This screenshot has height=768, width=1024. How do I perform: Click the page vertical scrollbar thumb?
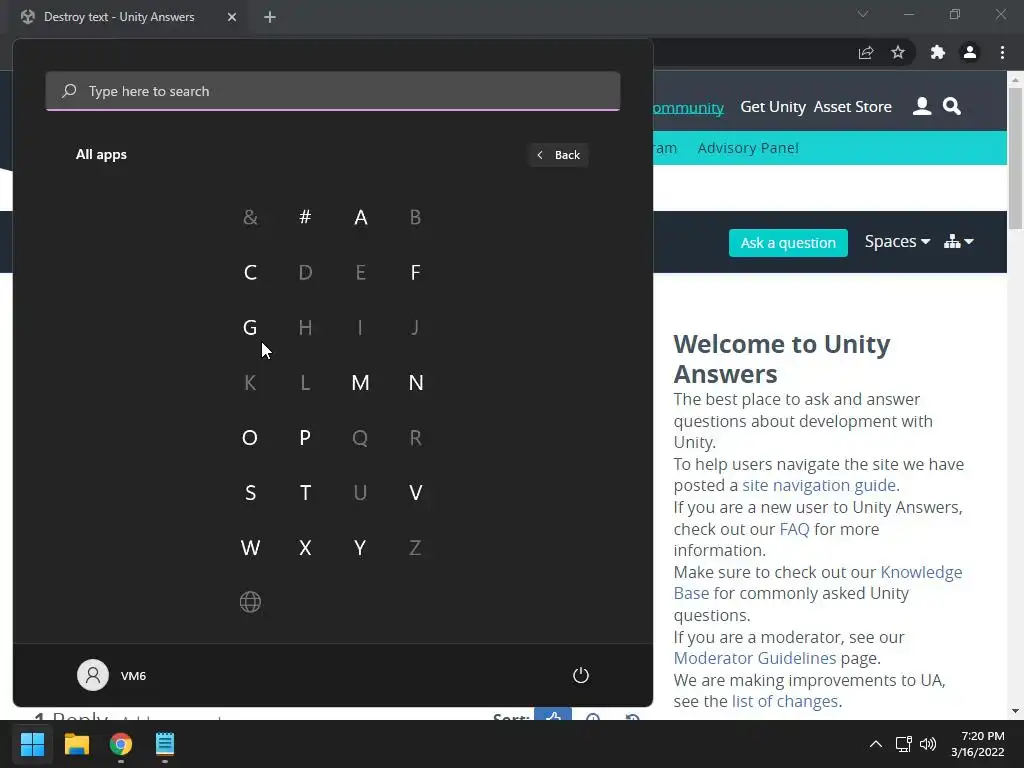pos(1015,157)
